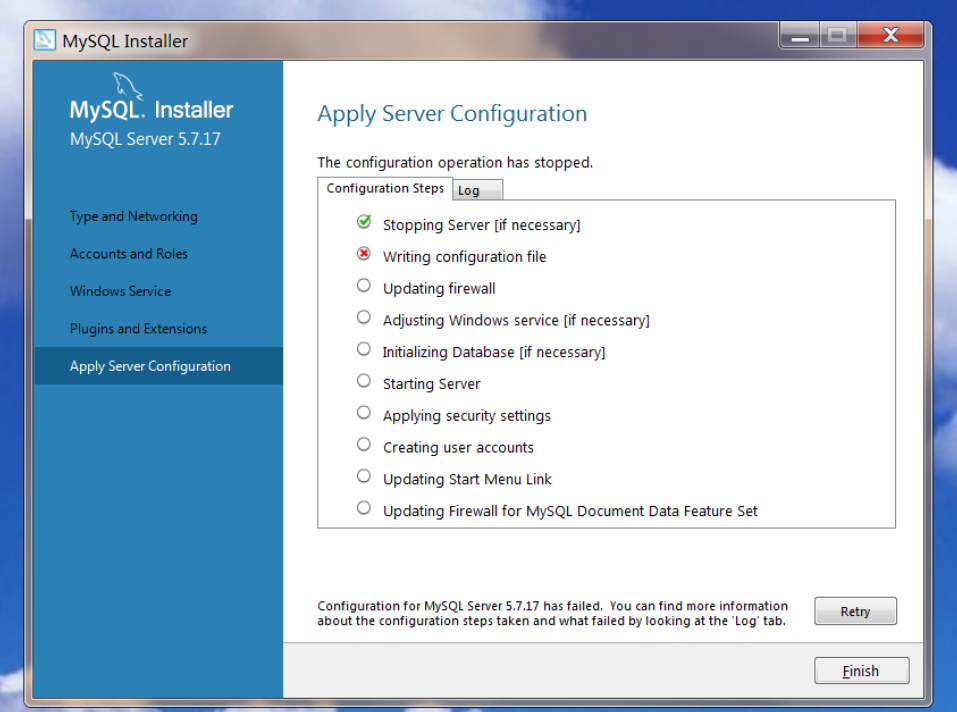Select the Configuration Steps tab
957x712 pixels.
[x=385, y=189]
